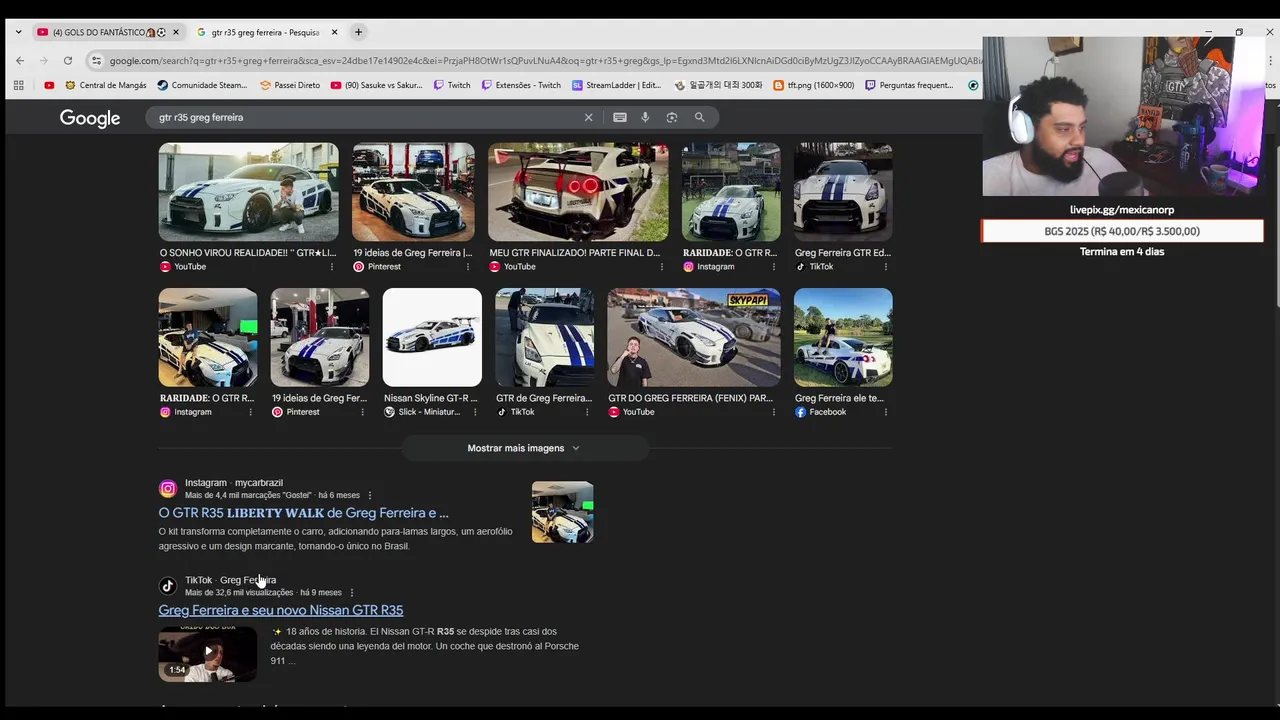Image resolution: width=1280 pixels, height=720 pixels.
Task: Open the Greg Ferreira ele te... Facebook image
Action: pyautogui.click(x=843, y=337)
